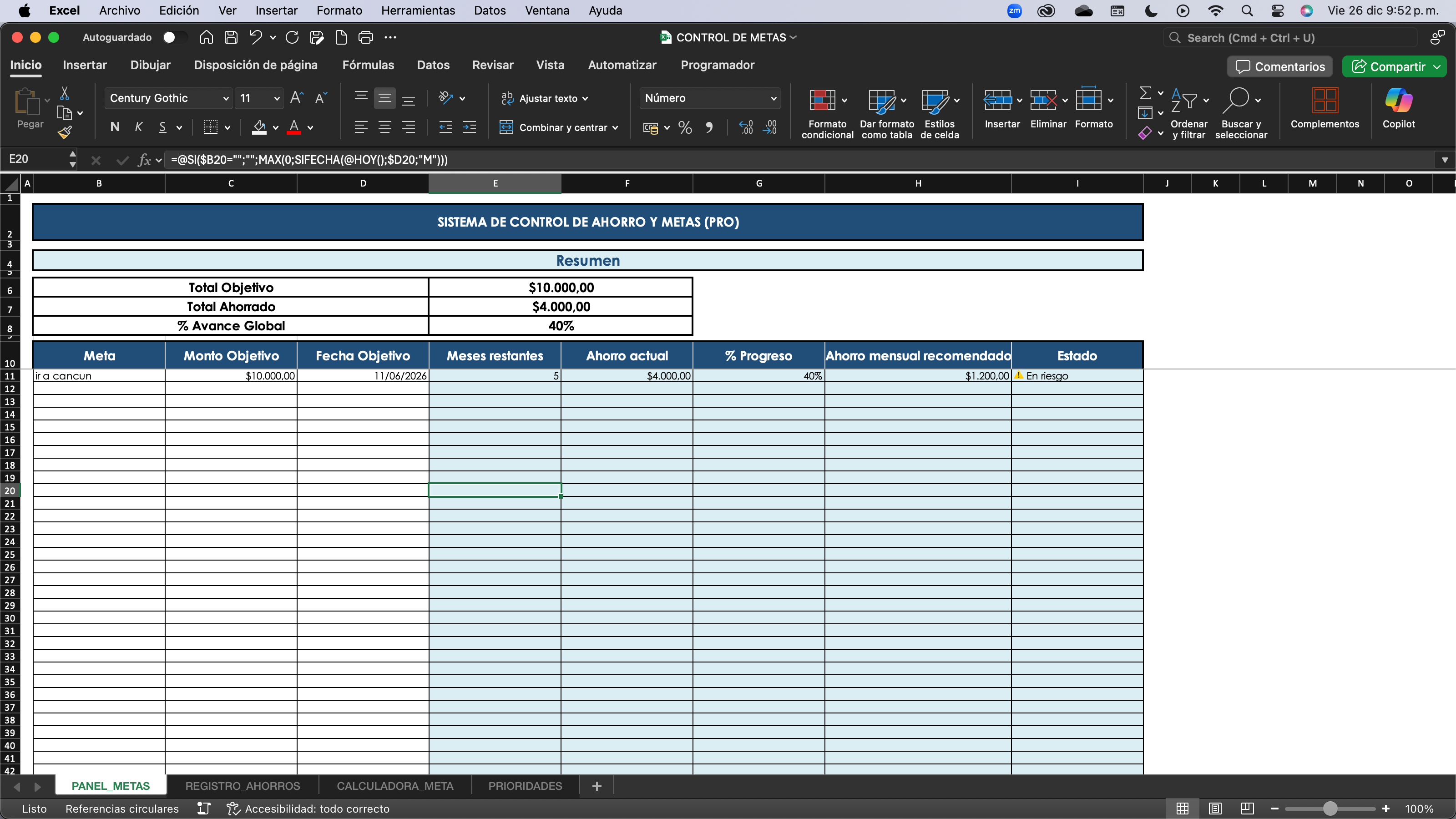Open the Fórmulas ribbon tab
This screenshot has width=1456, height=819.
click(x=368, y=65)
